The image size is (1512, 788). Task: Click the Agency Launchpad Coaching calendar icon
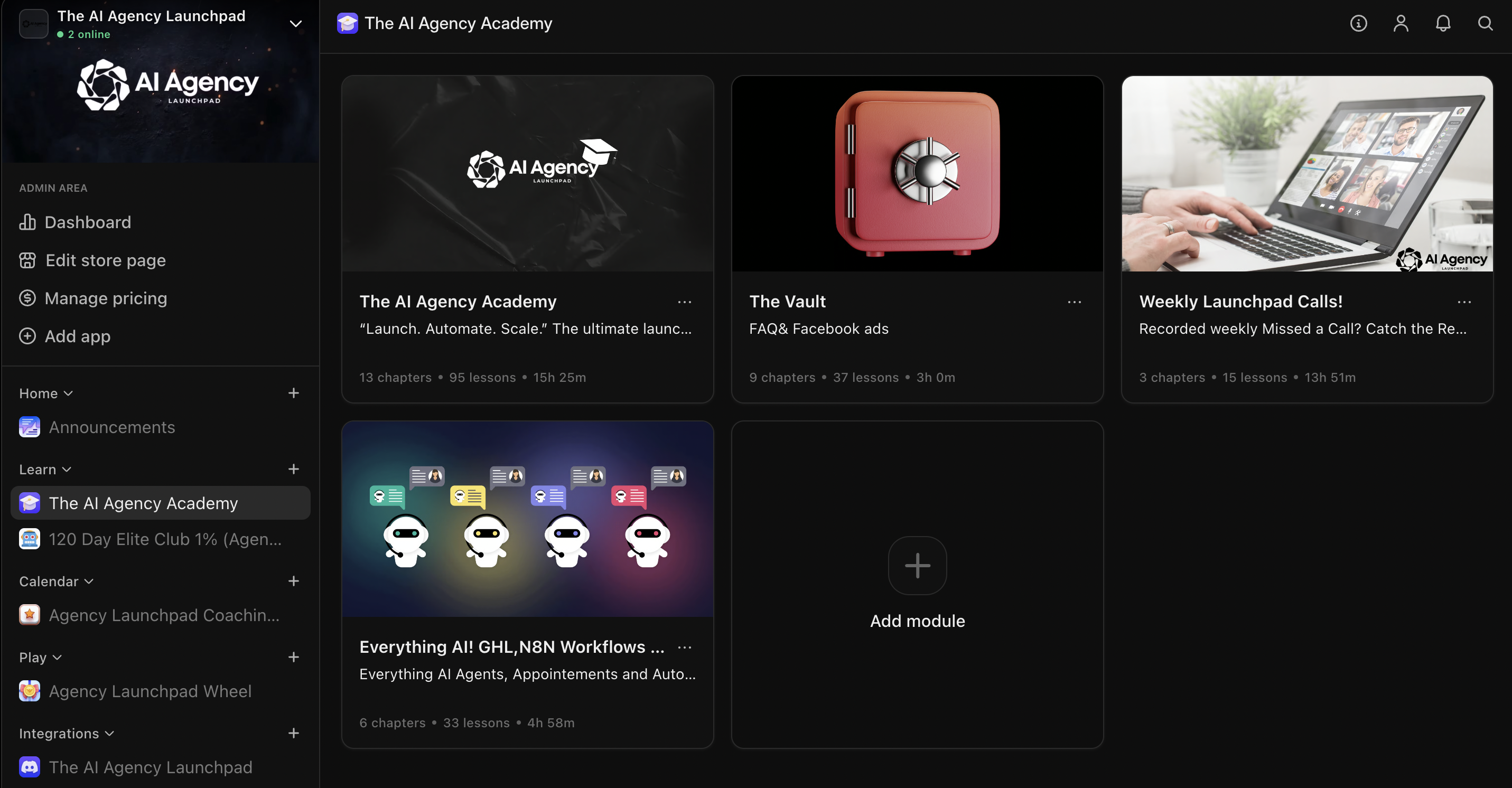(30, 615)
